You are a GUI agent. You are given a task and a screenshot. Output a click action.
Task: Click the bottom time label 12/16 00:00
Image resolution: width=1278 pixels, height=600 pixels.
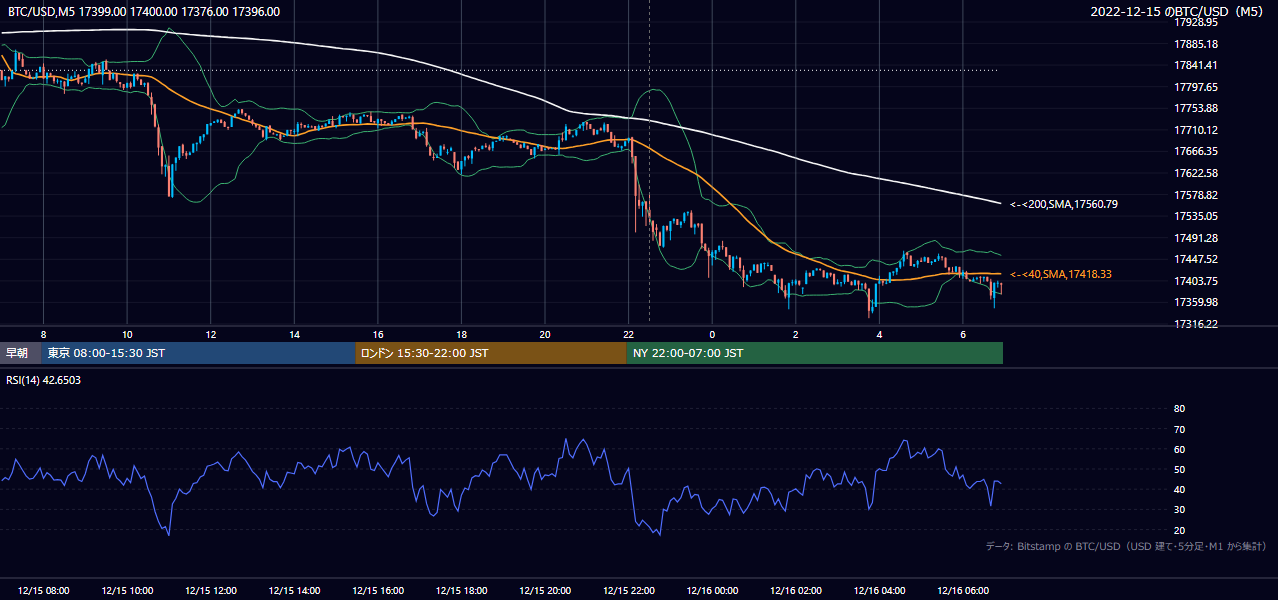[x=712, y=591]
